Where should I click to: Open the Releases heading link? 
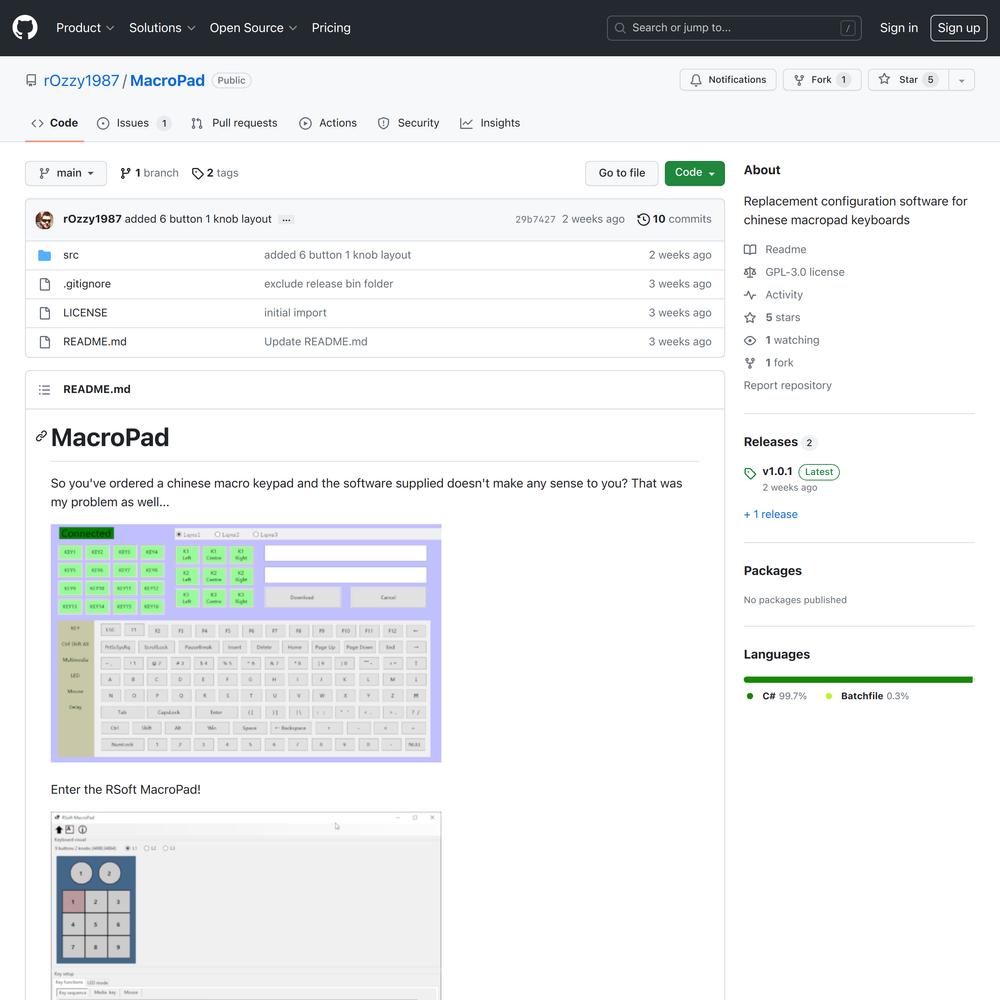coord(779,443)
